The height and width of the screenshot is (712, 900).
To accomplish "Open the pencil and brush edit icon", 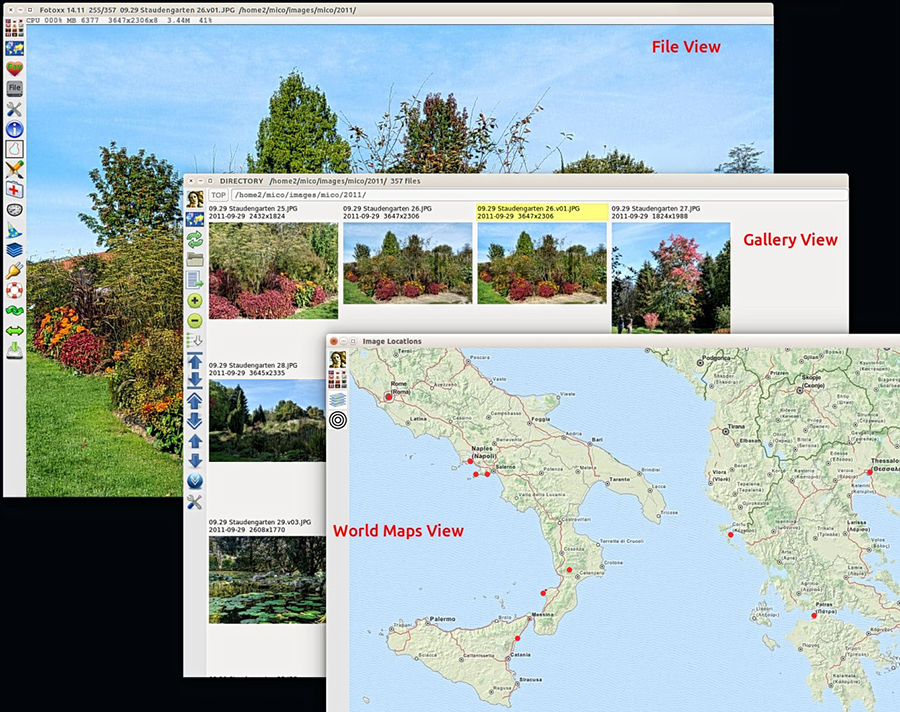I will tap(14, 169).
